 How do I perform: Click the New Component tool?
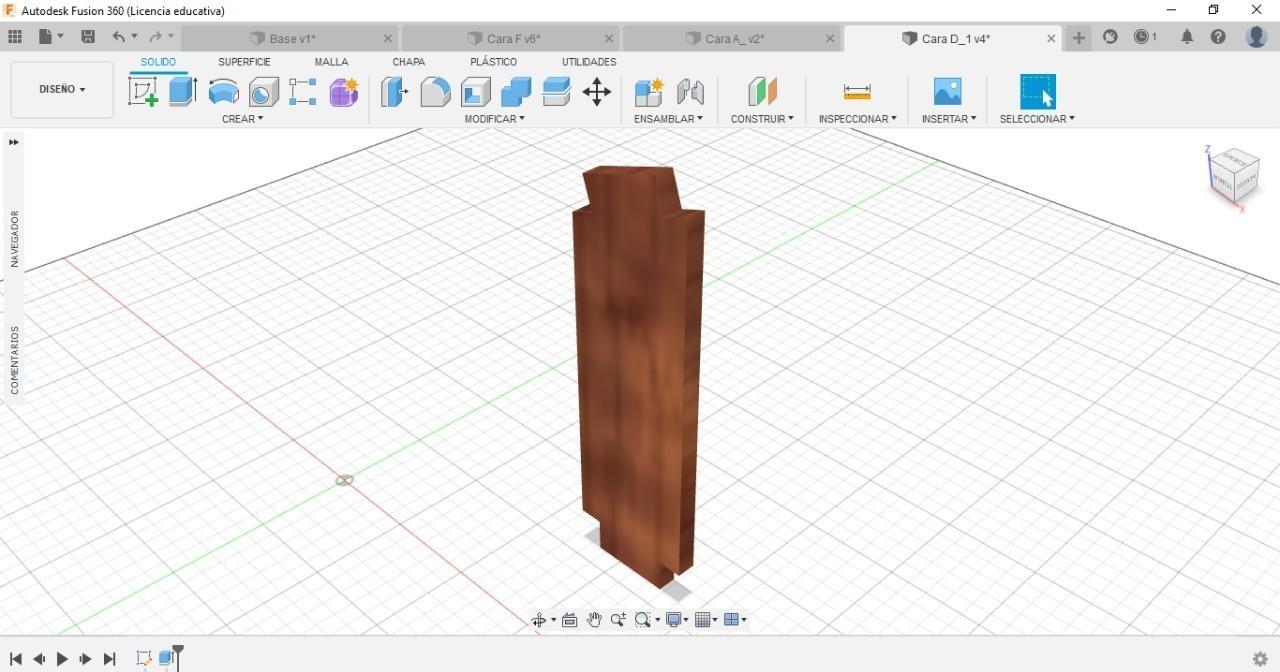(649, 92)
